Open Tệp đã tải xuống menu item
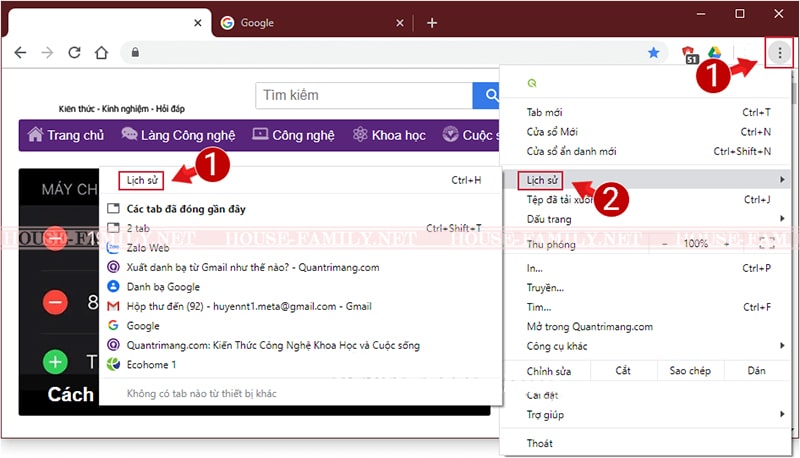Image resolution: width=800 pixels, height=458 pixels. click(x=648, y=199)
